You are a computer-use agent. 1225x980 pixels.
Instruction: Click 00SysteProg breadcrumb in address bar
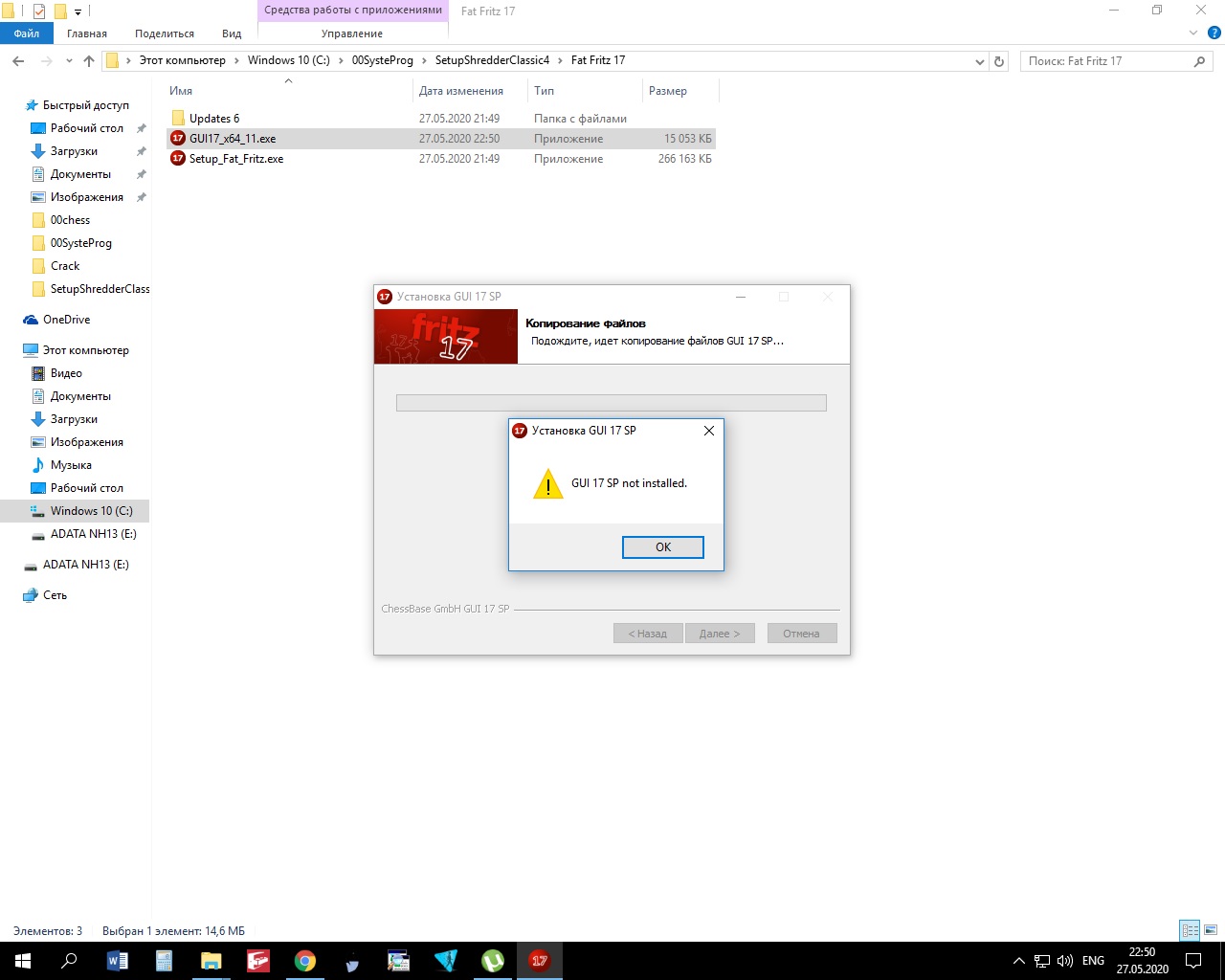click(382, 60)
